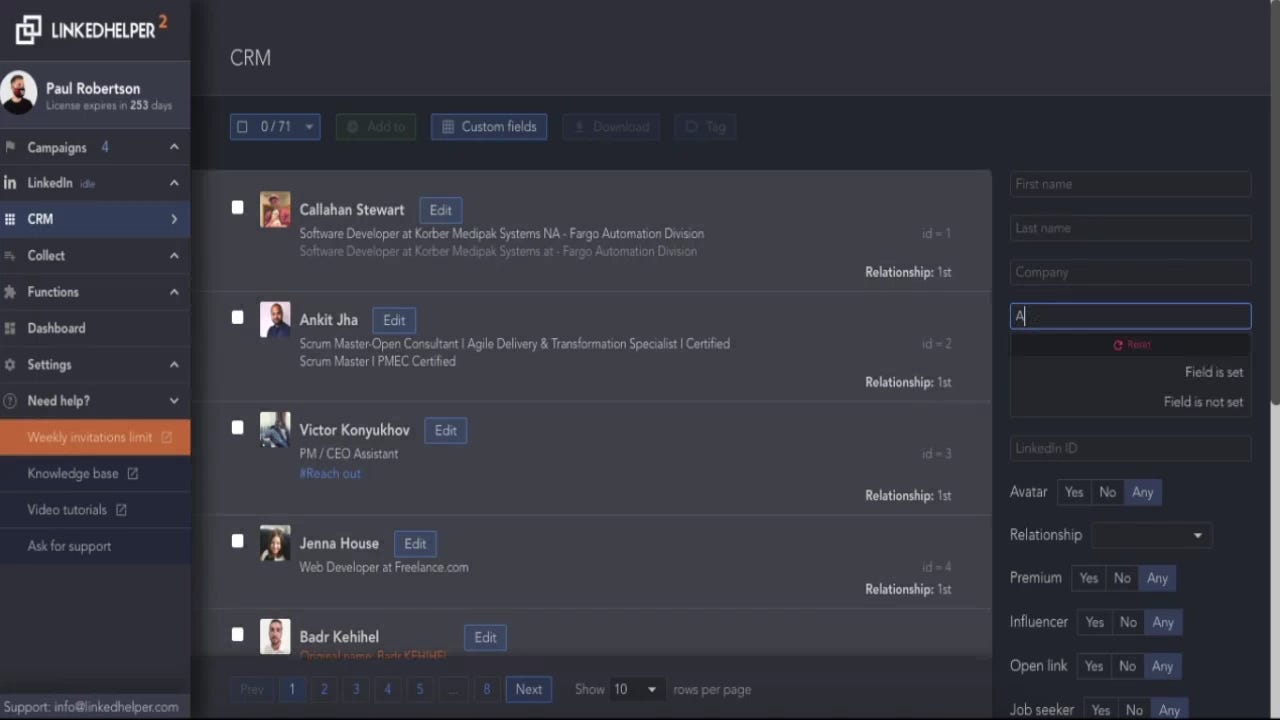The height and width of the screenshot is (720, 1280).
Task: Click Badr Kehihel's avatar photo
Action: (275, 636)
